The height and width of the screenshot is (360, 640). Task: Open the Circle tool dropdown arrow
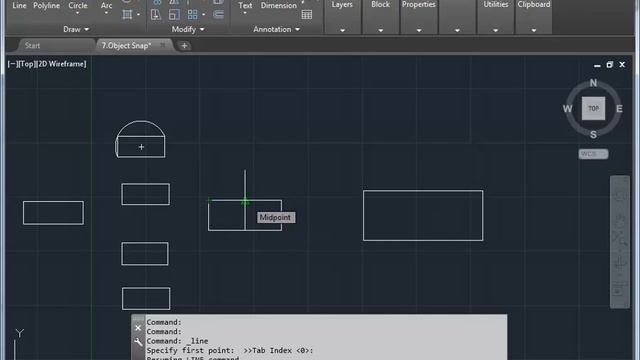coord(78,13)
